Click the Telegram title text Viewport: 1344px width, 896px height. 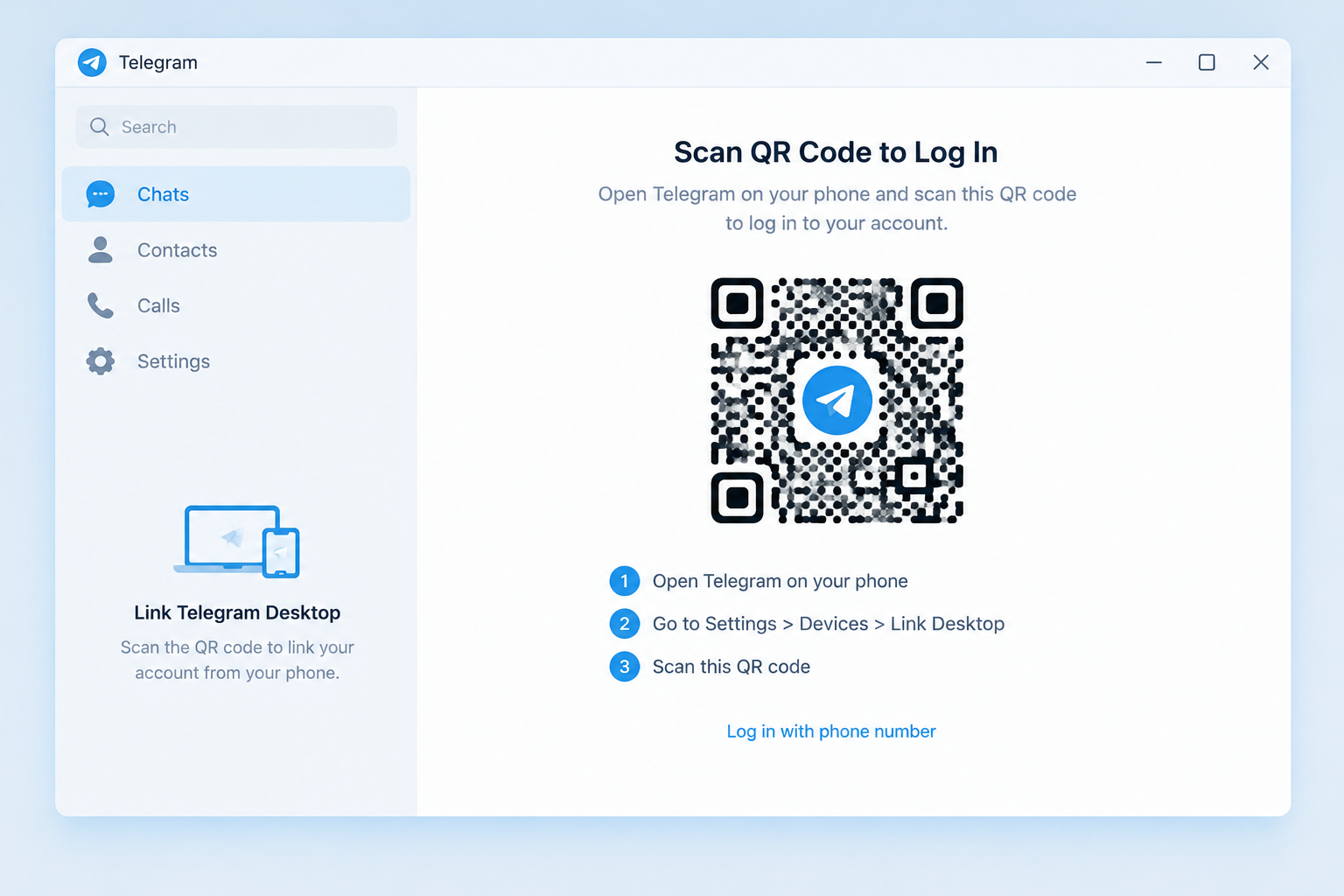tap(158, 63)
